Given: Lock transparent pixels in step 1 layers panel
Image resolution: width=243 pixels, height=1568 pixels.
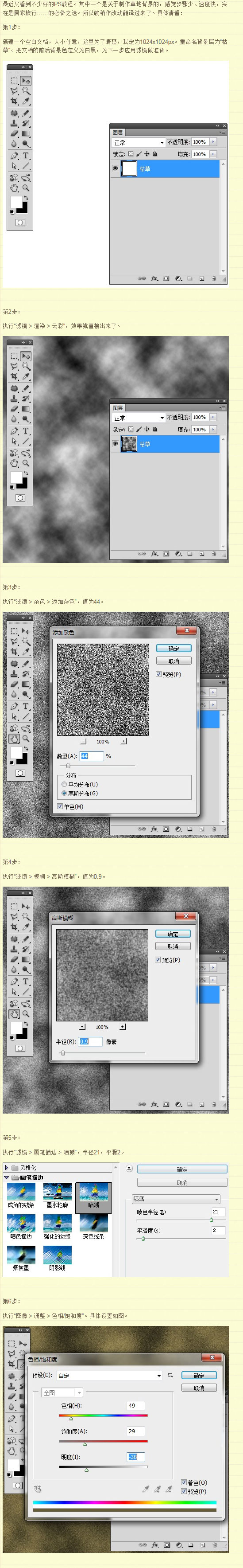Looking at the screenshot, I should click(x=131, y=154).
